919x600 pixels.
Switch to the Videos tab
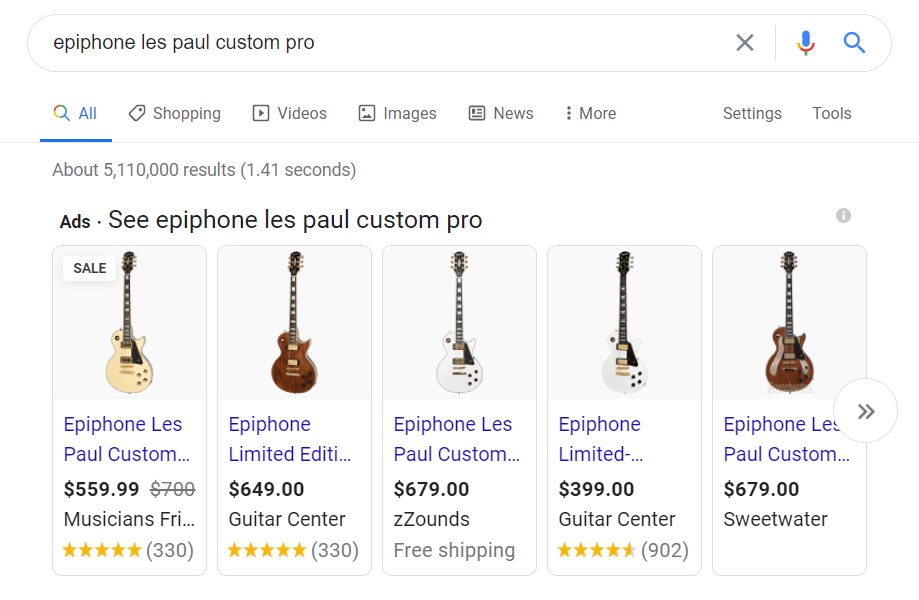290,114
